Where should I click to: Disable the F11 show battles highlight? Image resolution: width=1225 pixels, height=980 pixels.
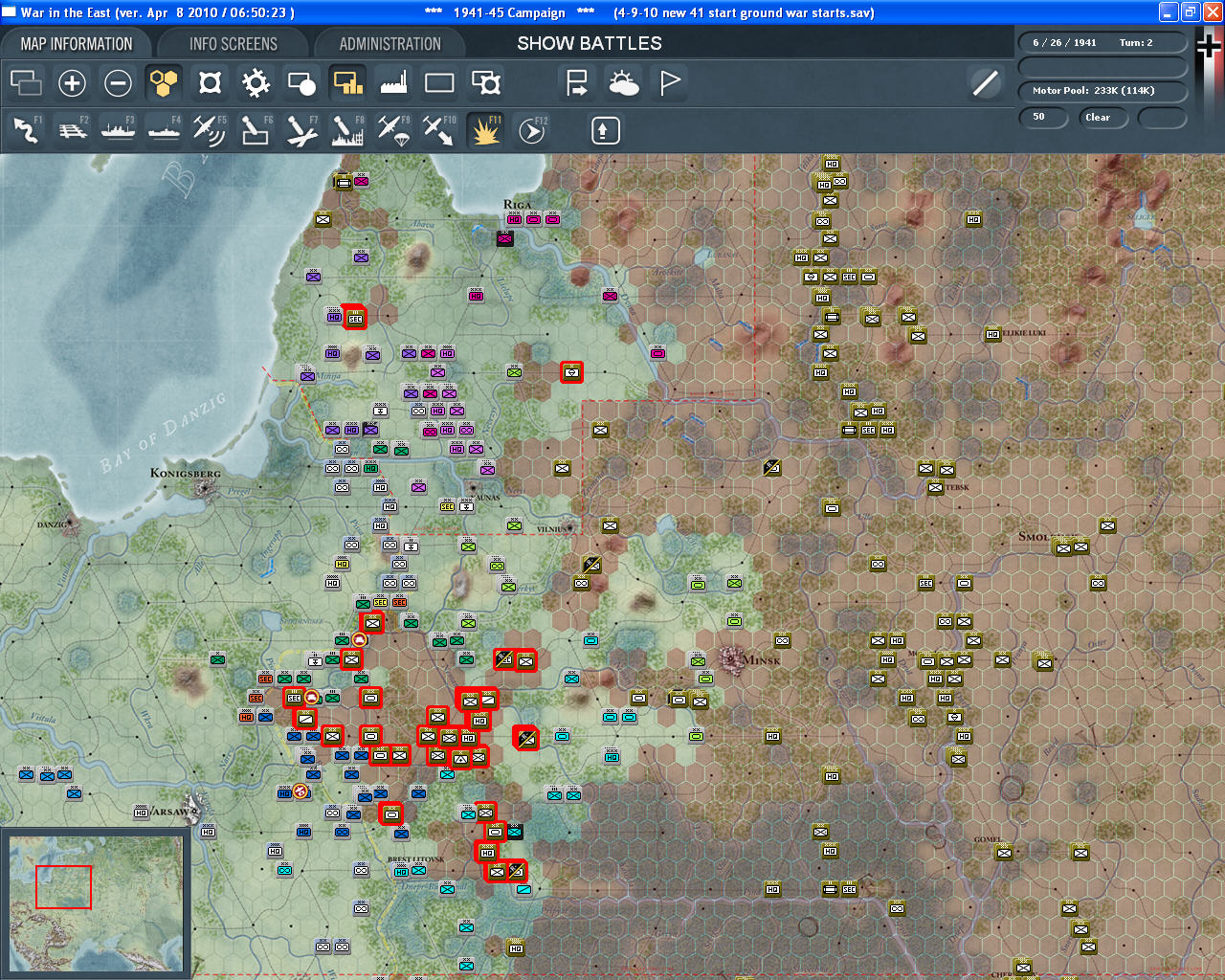pos(485,131)
